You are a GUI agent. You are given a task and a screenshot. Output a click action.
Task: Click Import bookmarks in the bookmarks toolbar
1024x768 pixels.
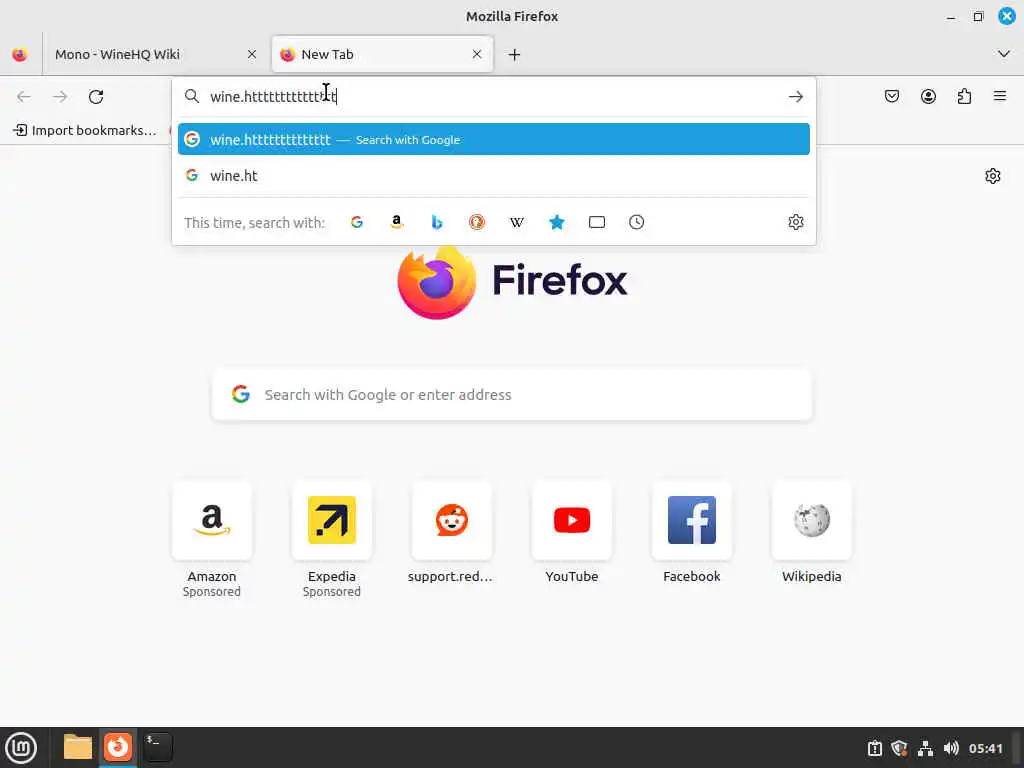(86, 131)
